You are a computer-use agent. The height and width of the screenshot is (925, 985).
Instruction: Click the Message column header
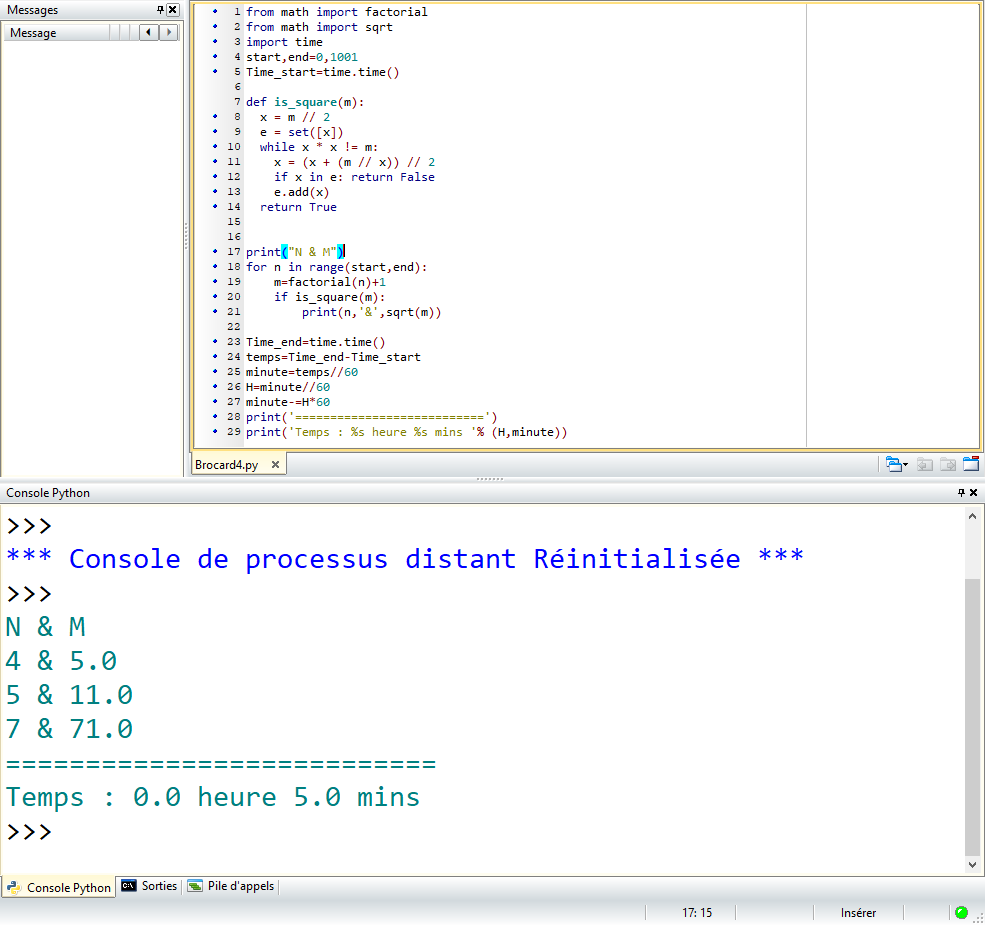[x=55, y=33]
